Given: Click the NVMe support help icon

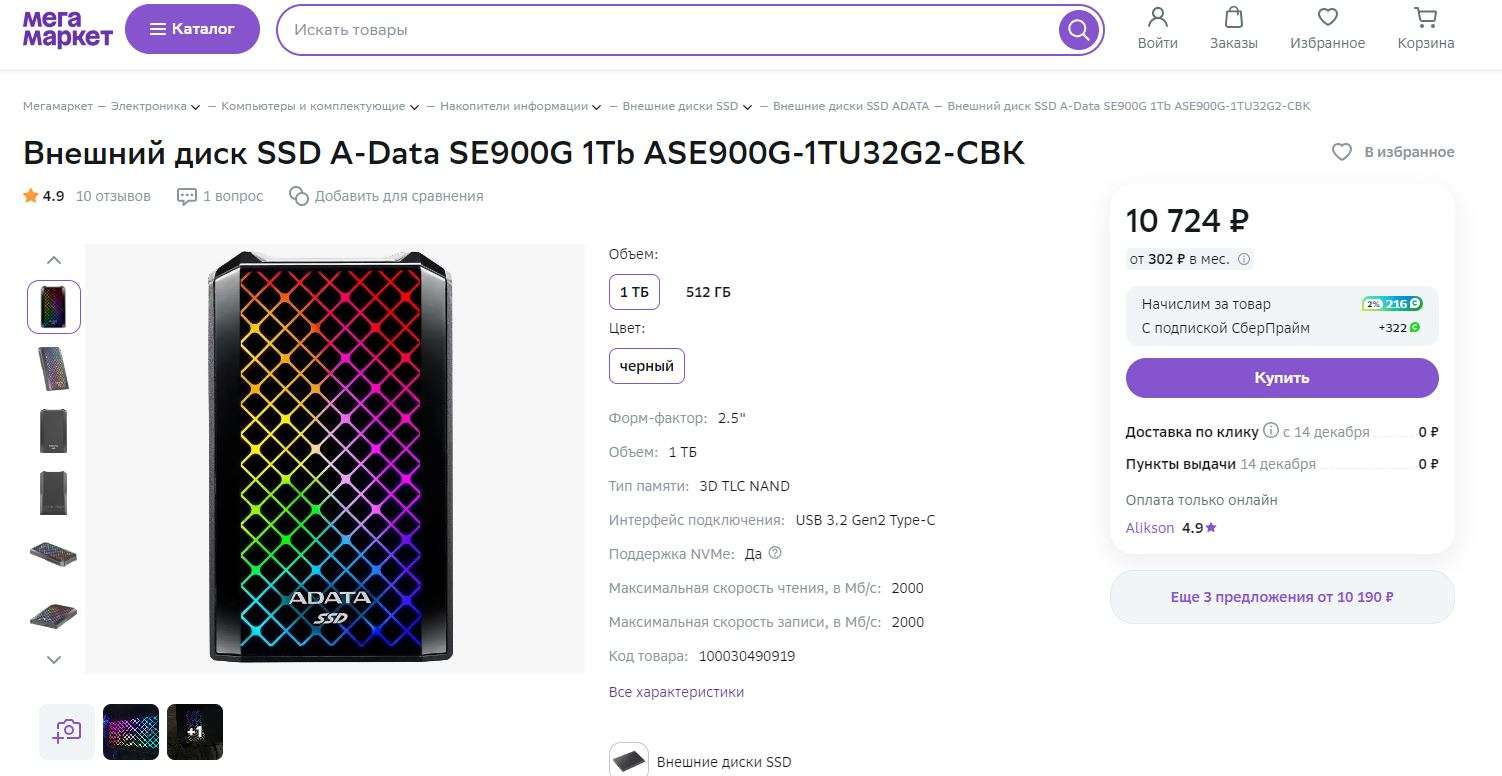Looking at the screenshot, I should pos(775,553).
